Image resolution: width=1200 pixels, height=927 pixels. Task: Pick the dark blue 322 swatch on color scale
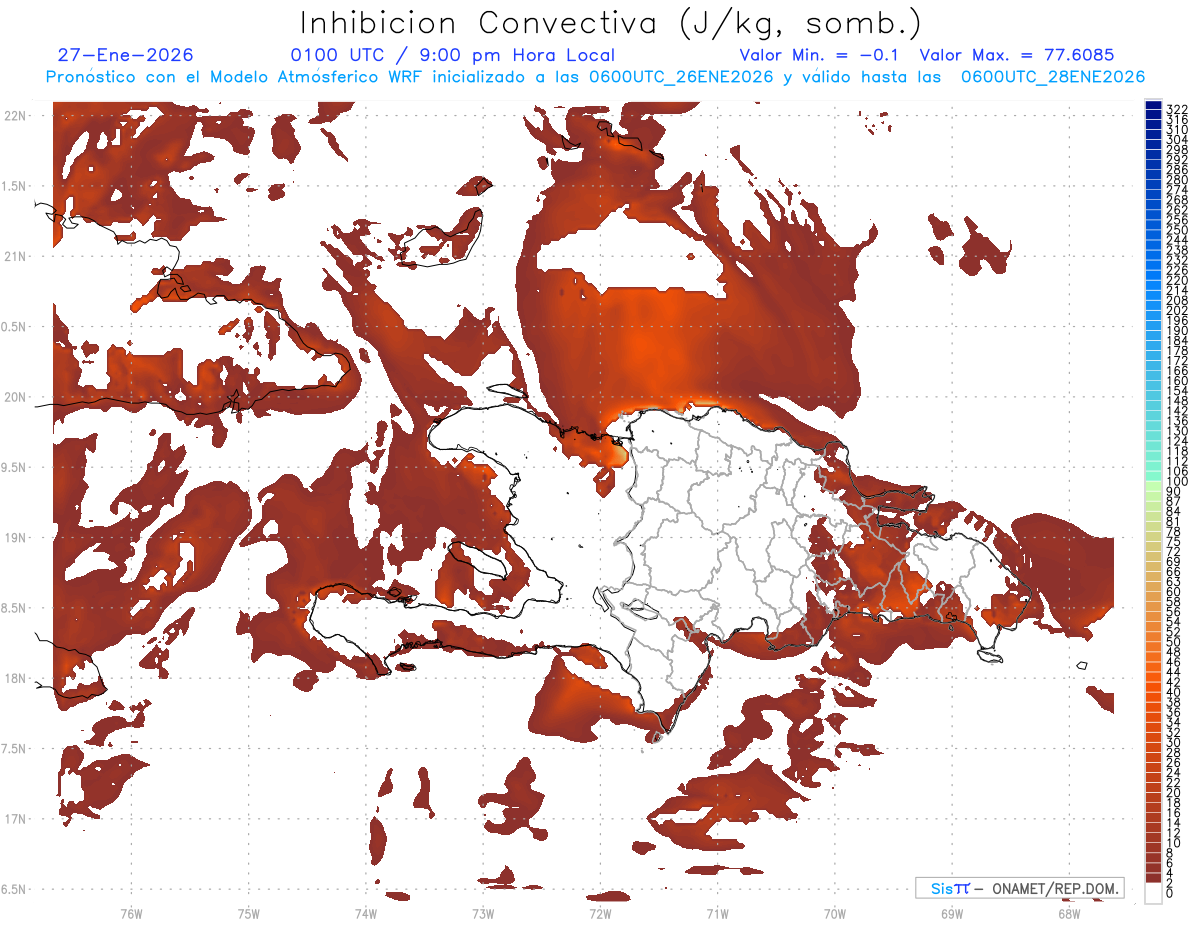point(1153,107)
